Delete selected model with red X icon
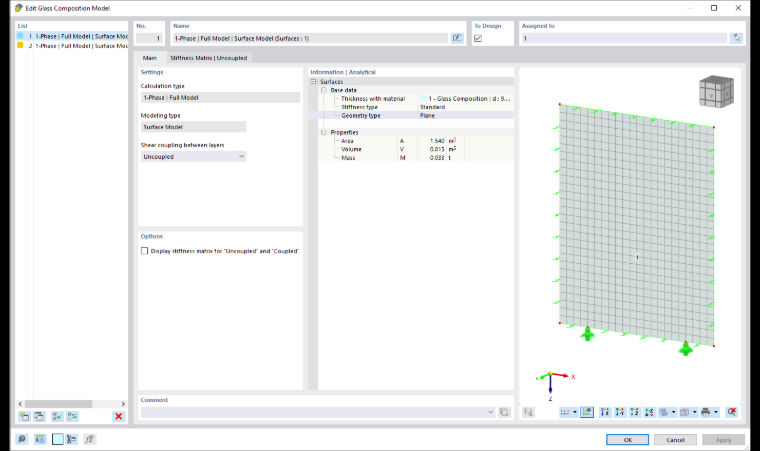Screen dimensions: 760x451 118,416
